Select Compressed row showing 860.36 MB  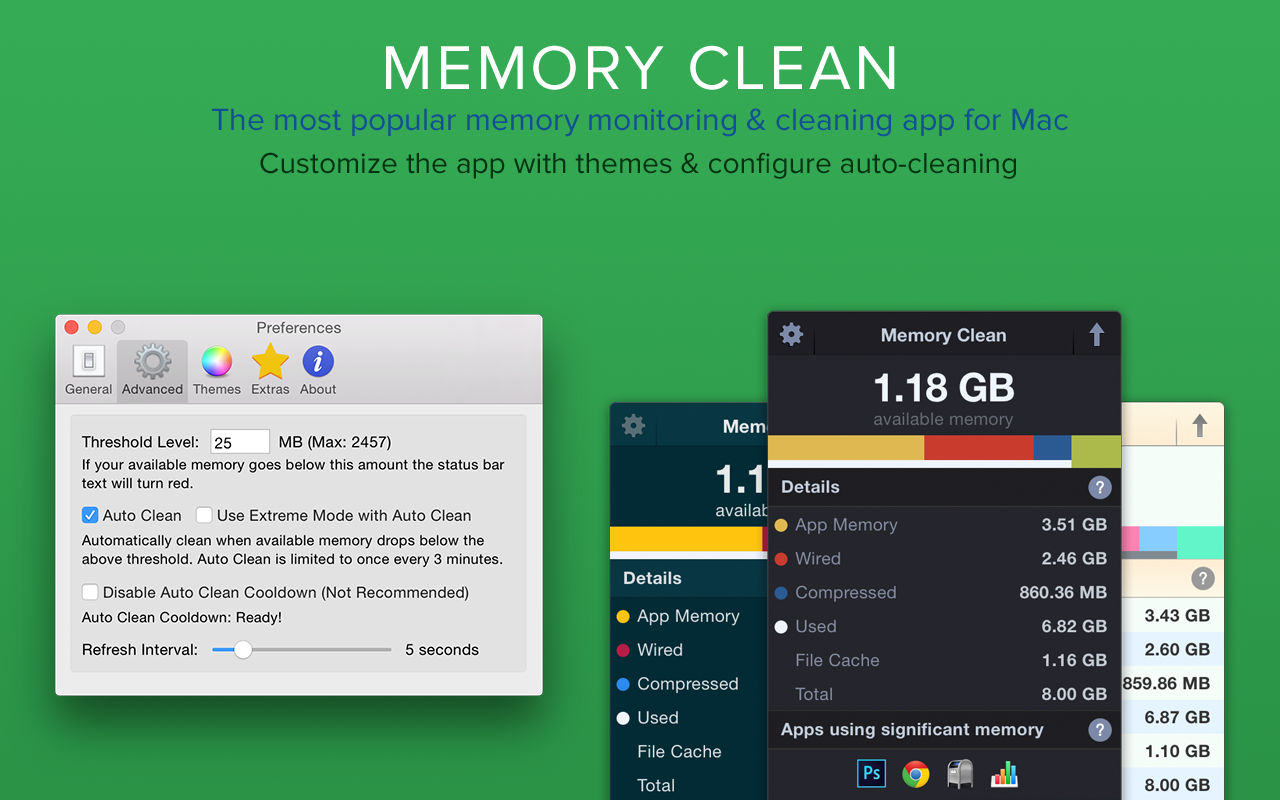tap(944, 593)
